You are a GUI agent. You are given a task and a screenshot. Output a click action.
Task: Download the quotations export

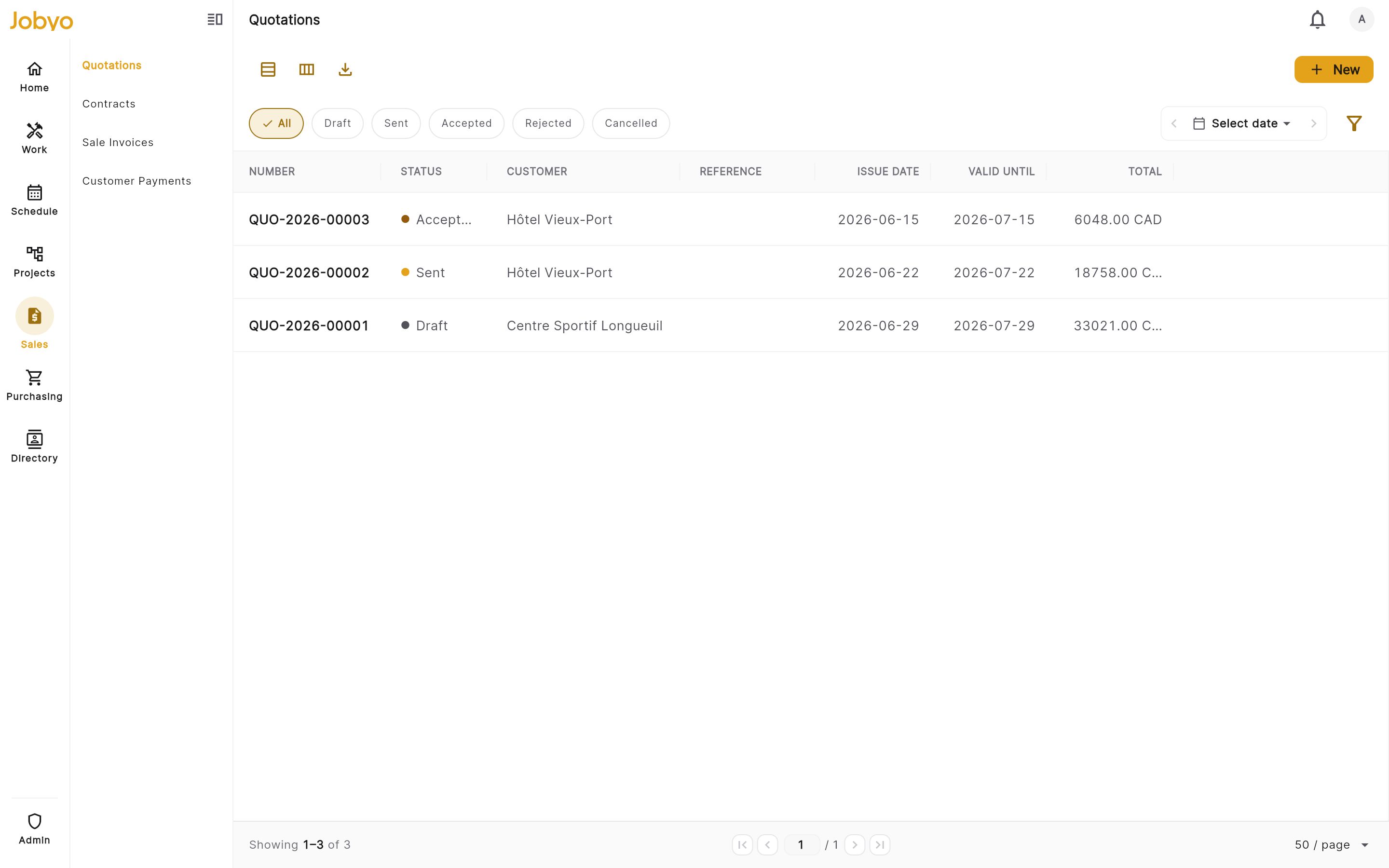(345, 69)
